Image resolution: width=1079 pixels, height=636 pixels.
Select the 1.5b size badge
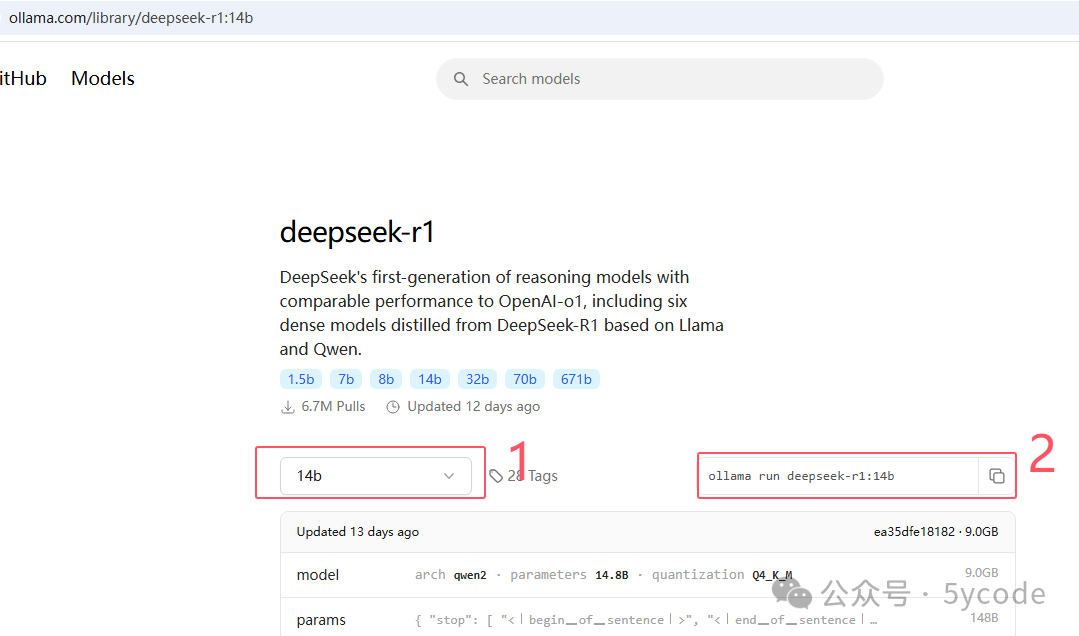tap(300, 379)
